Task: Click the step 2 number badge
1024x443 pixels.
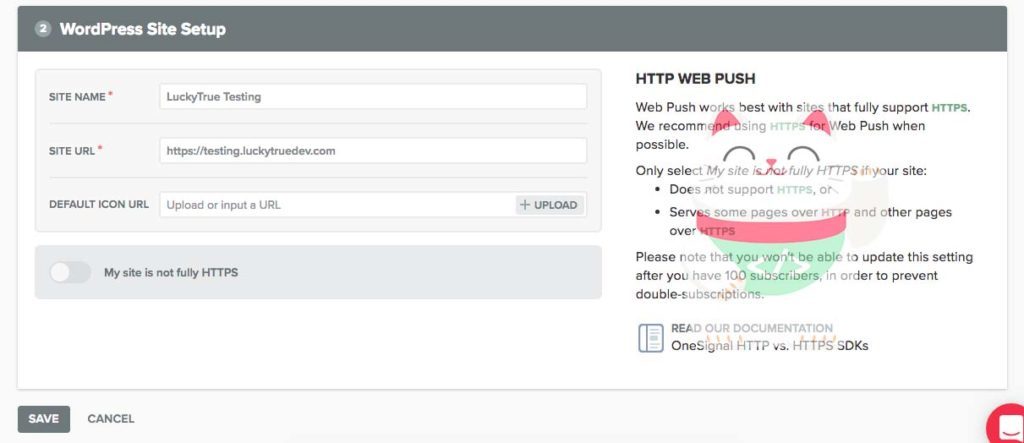Action: coord(43,29)
